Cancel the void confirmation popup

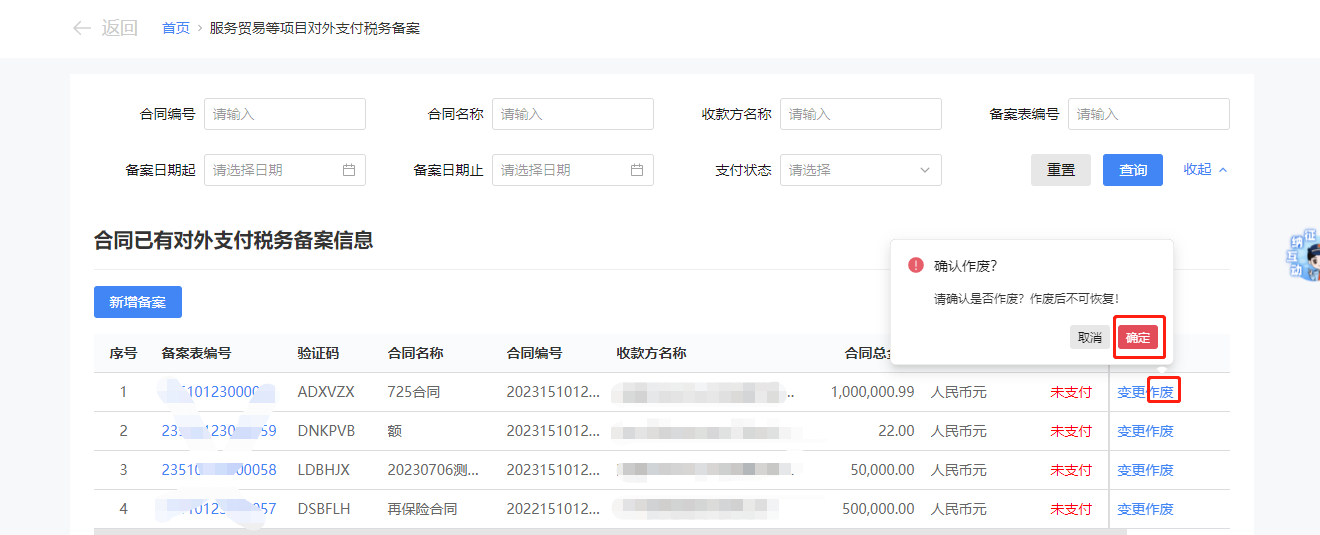pos(1089,338)
